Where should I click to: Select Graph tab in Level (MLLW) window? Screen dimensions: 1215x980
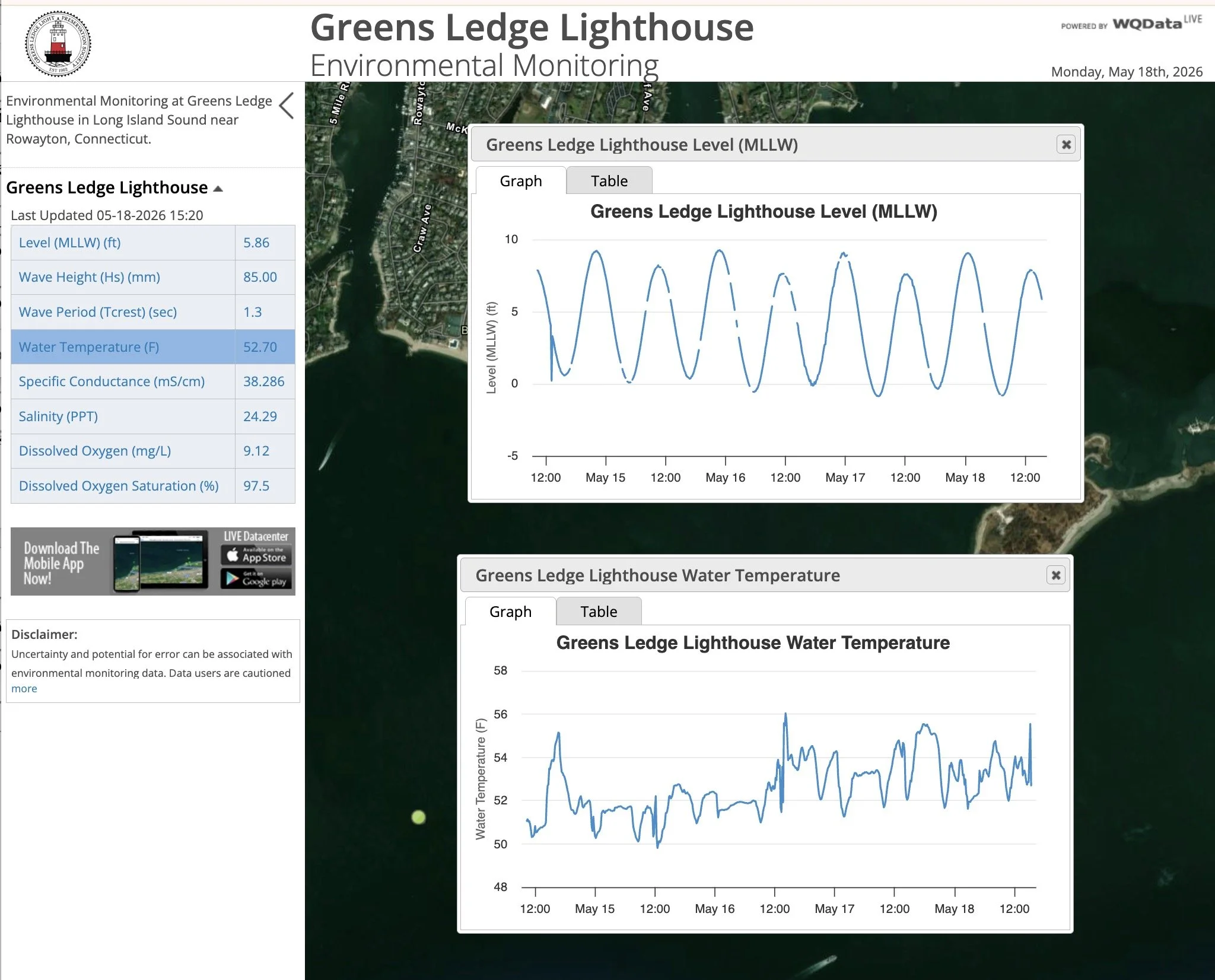[521, 180]
